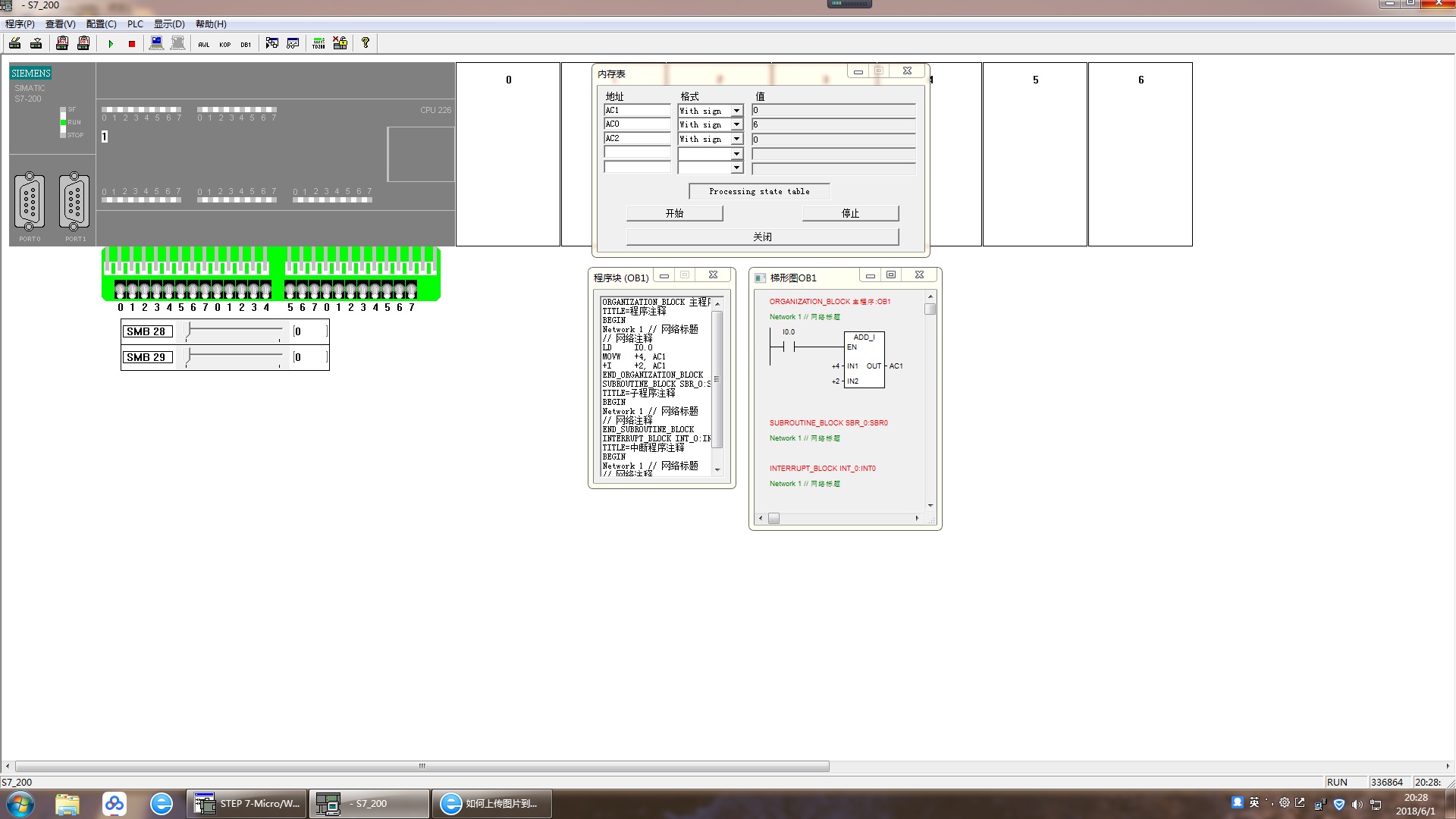Click the 关闭 close button in memory table
Screen dimensions: 1456x819
(x=762, y=237)
